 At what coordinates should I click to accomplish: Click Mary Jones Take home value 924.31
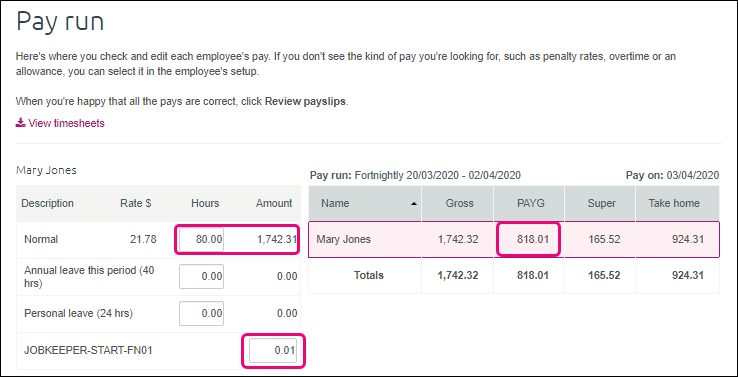687,240
